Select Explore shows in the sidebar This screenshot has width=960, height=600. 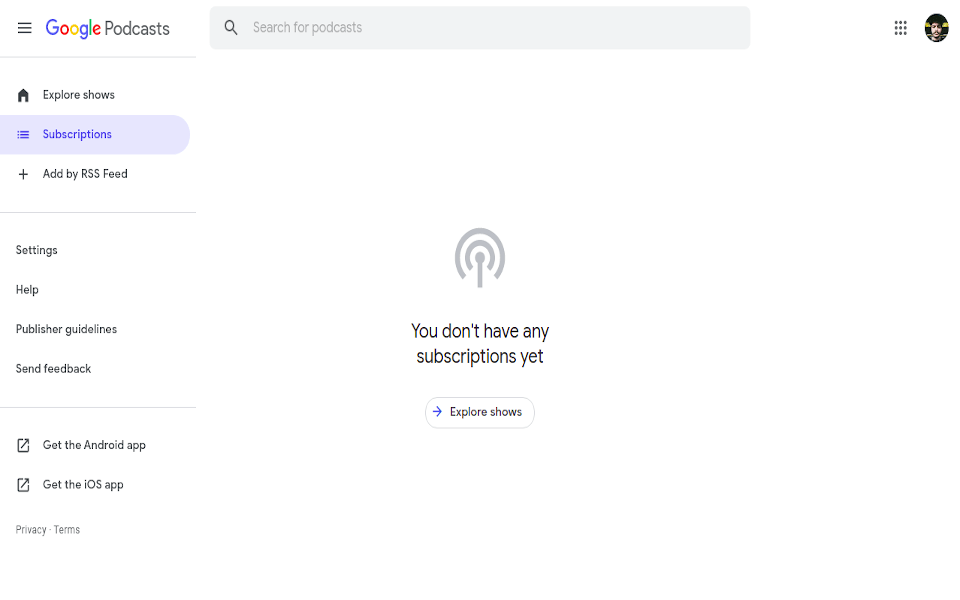(95, 95)
